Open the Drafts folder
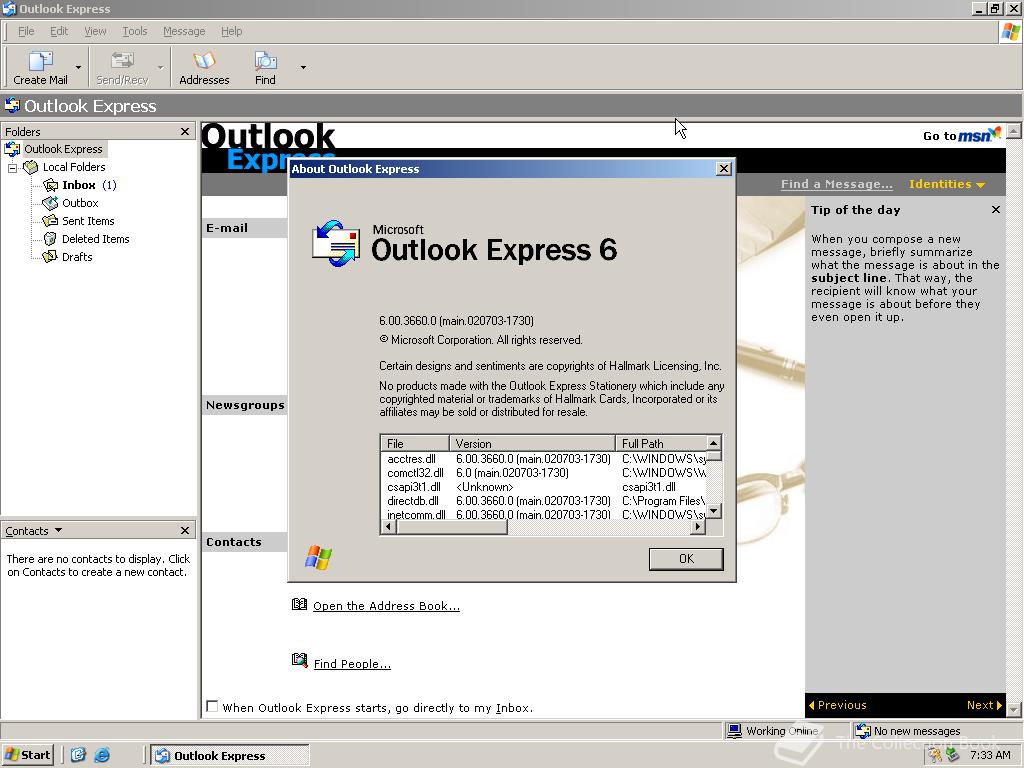 [76, 257]
